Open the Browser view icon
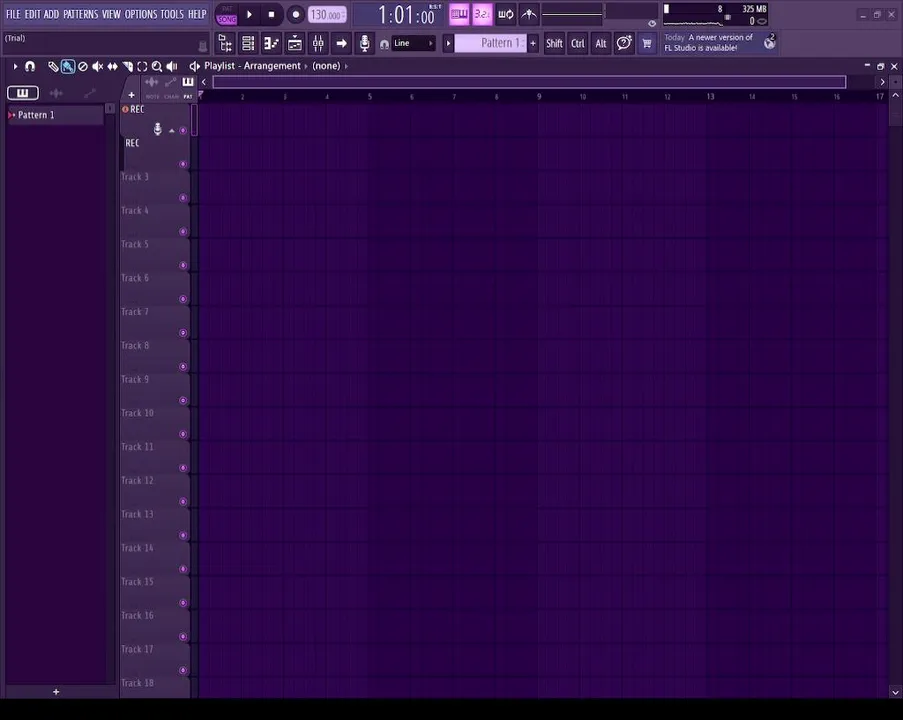Image resolution: width=903 pixels, height=720 pixels. pyautogui.click(x=225, y=43)
